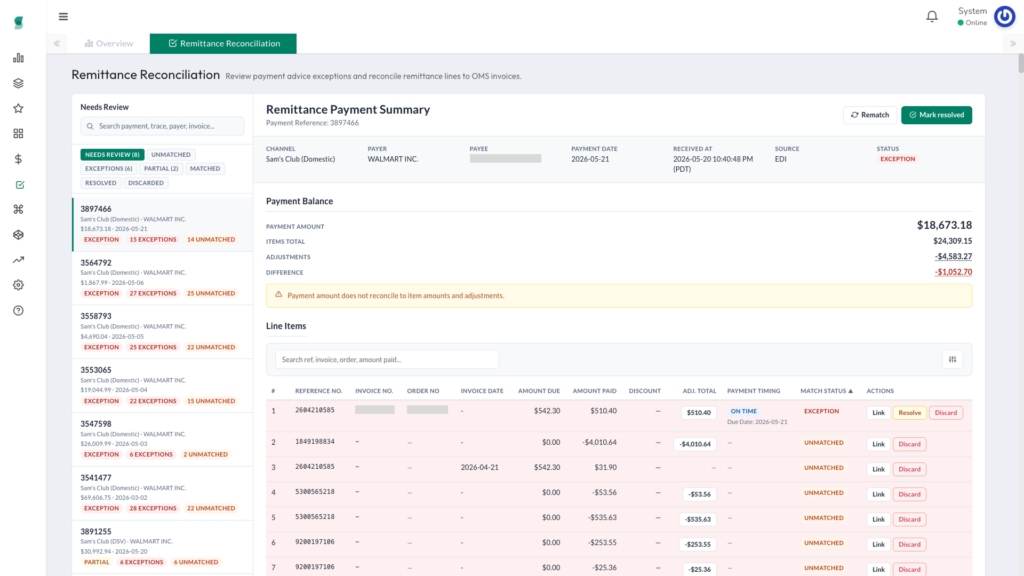
Task: Switch to the Overview tab
Action: pos(108,43)
